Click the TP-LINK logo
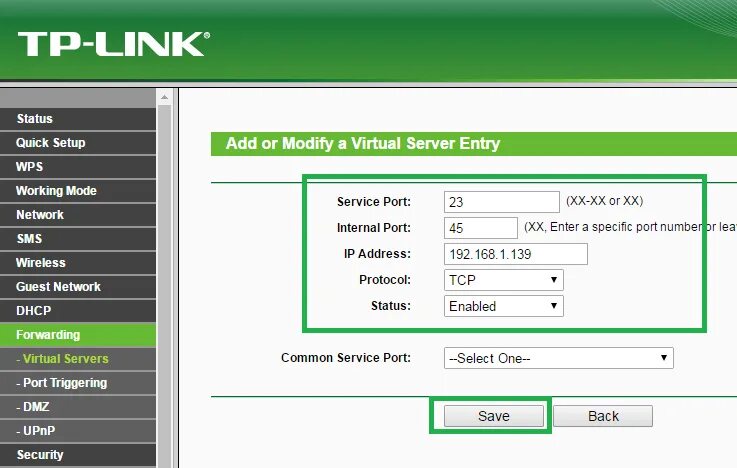 click(x=113, y=44)
